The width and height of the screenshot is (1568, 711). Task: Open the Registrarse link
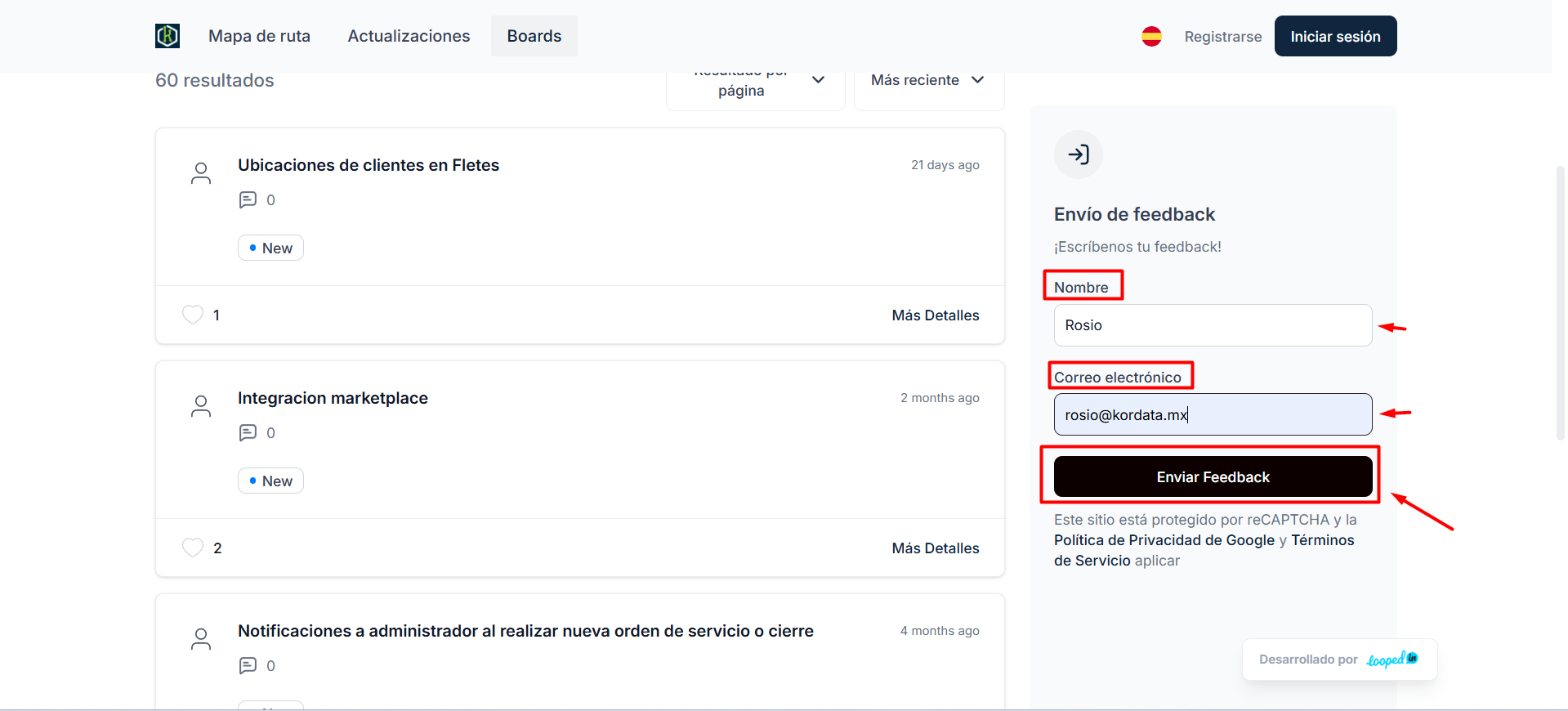click(x=1222, y=37)
